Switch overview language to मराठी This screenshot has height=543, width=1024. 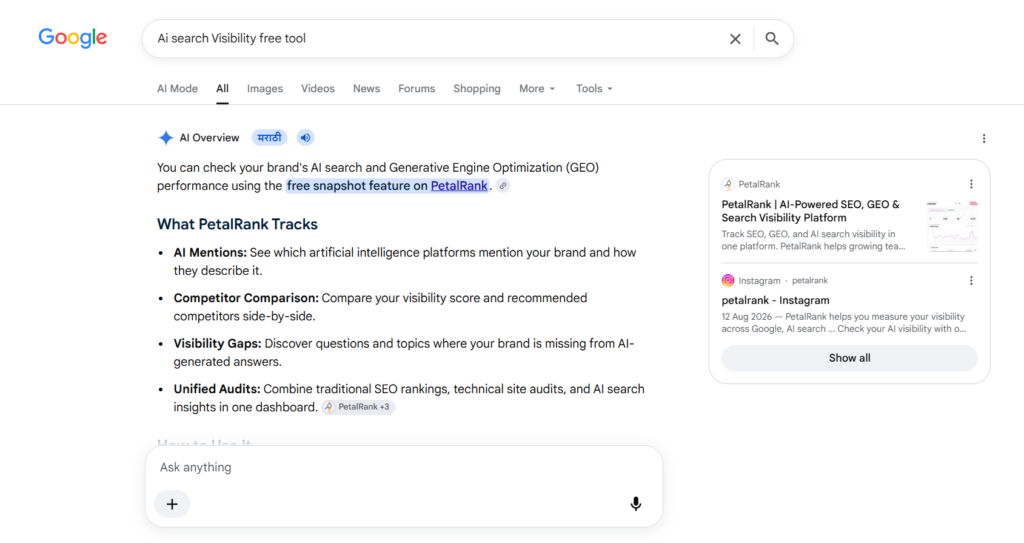(x=269, y=138)
